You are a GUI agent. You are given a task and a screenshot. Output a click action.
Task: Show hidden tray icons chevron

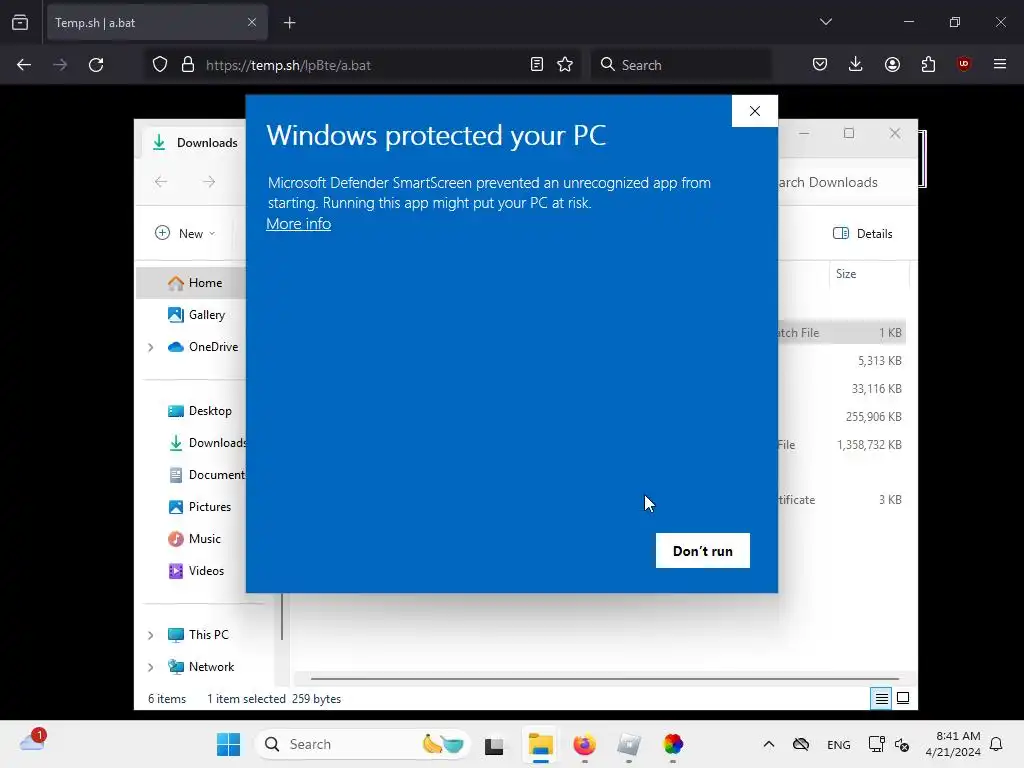pos(769,744)
